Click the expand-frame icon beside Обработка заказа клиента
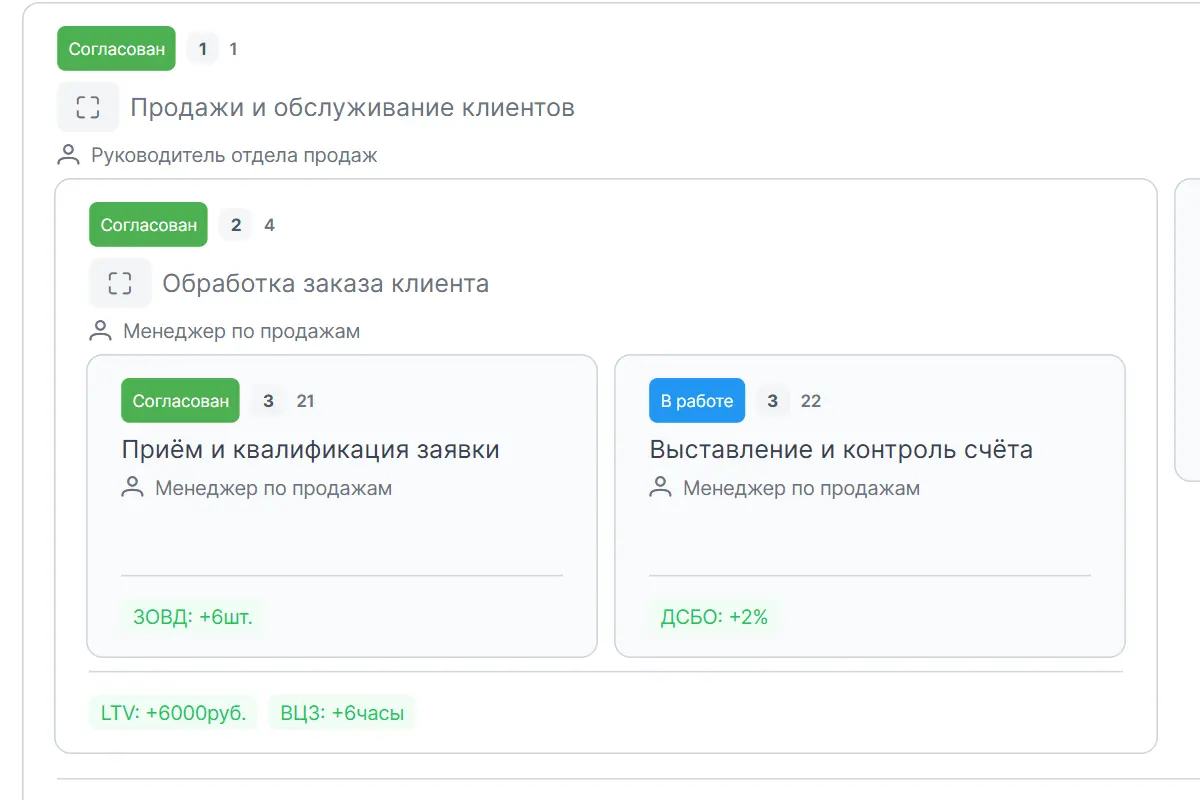Viewport: 1200px width, 800px height. (x=120, y=283)
